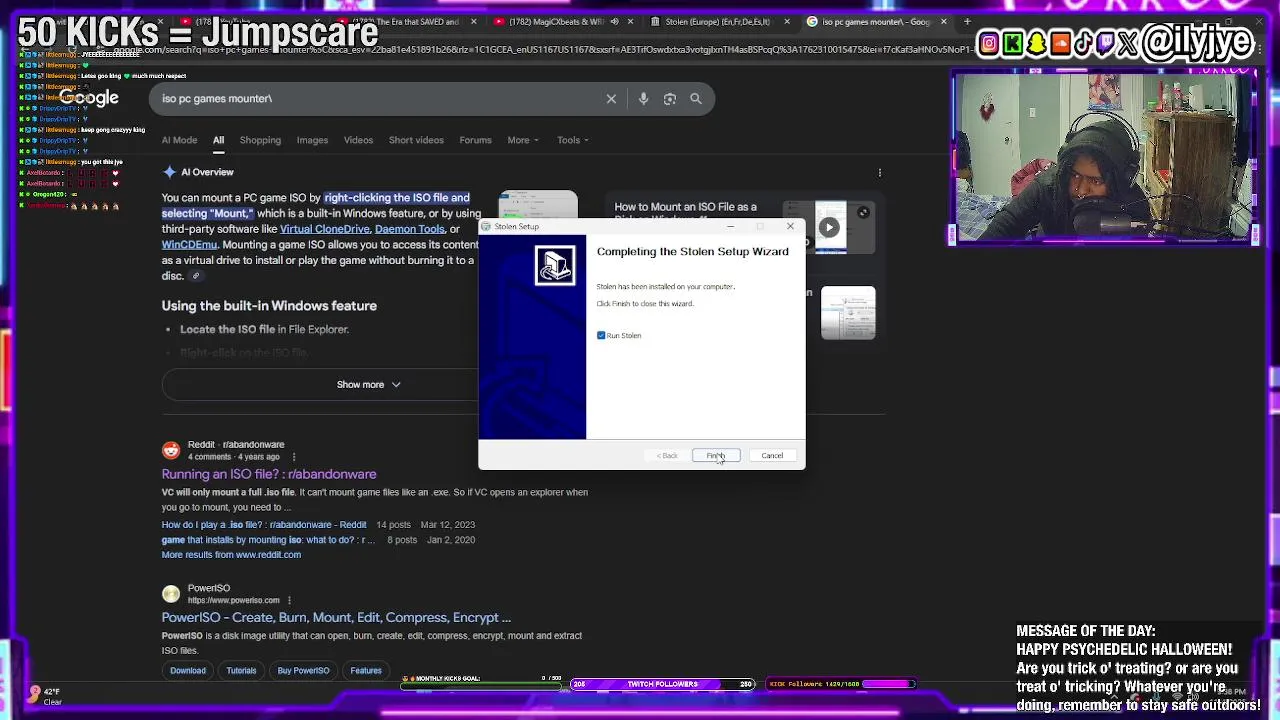
Task: Play the mount ISO video thumbnail
Action: pos(829,227)
